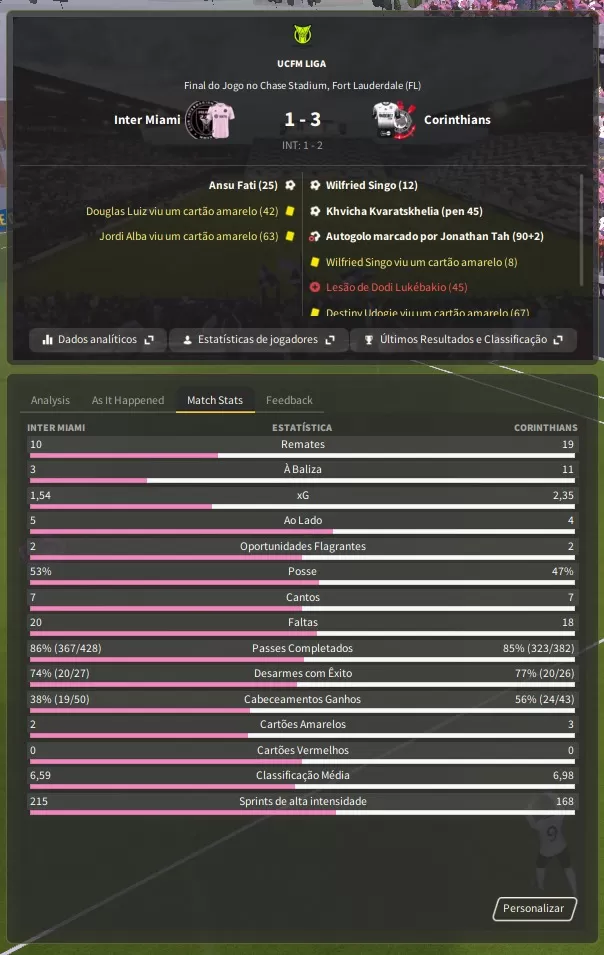Click the UCFM Liga competition logo
604x955 pixels.
pos(302,35)
